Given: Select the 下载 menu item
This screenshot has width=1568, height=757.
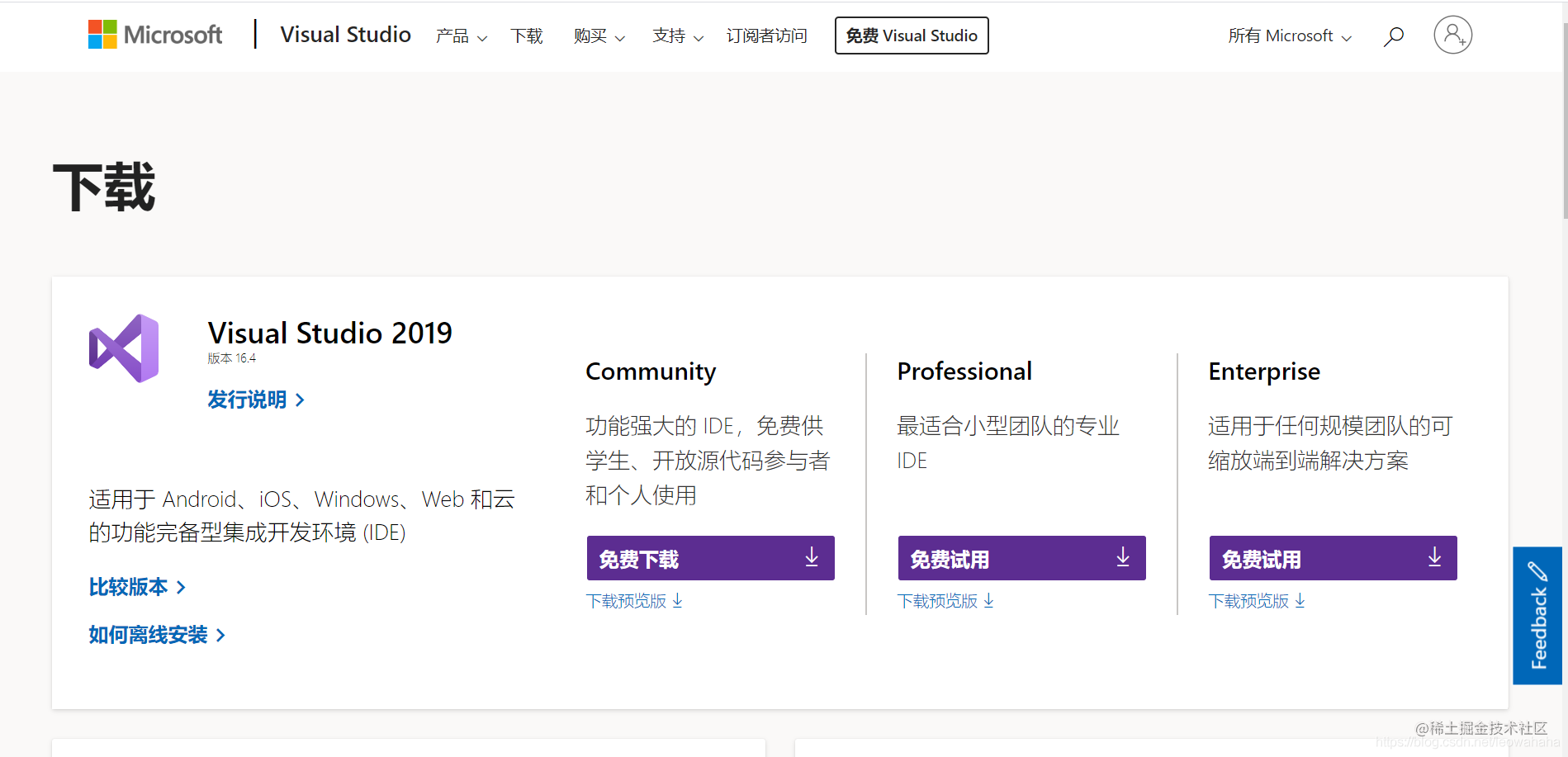Looking at the screenshot, I should click(x=527, y=36).
